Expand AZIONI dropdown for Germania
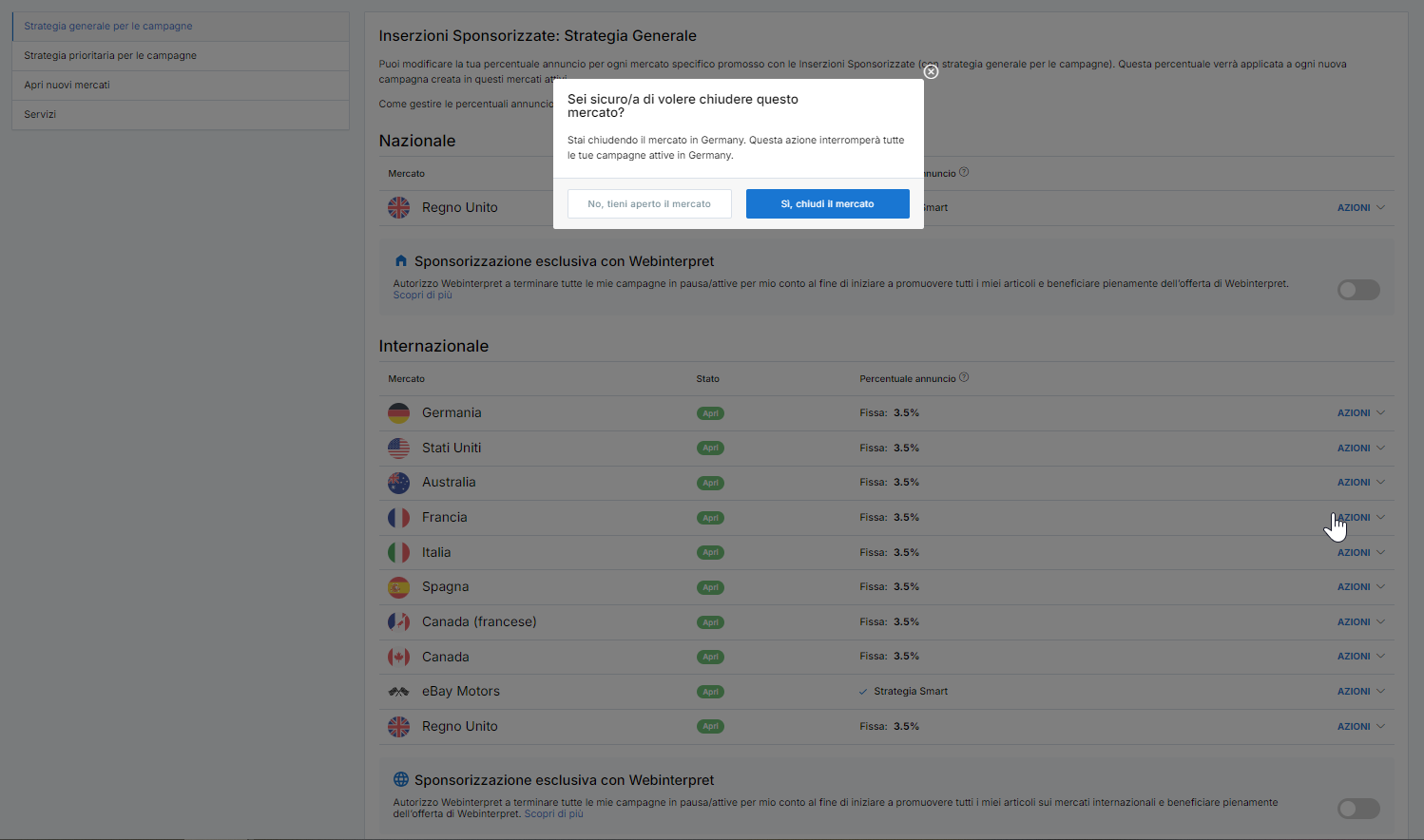This screenshot has width=1424, height=840. click(x=1360, y=413)
